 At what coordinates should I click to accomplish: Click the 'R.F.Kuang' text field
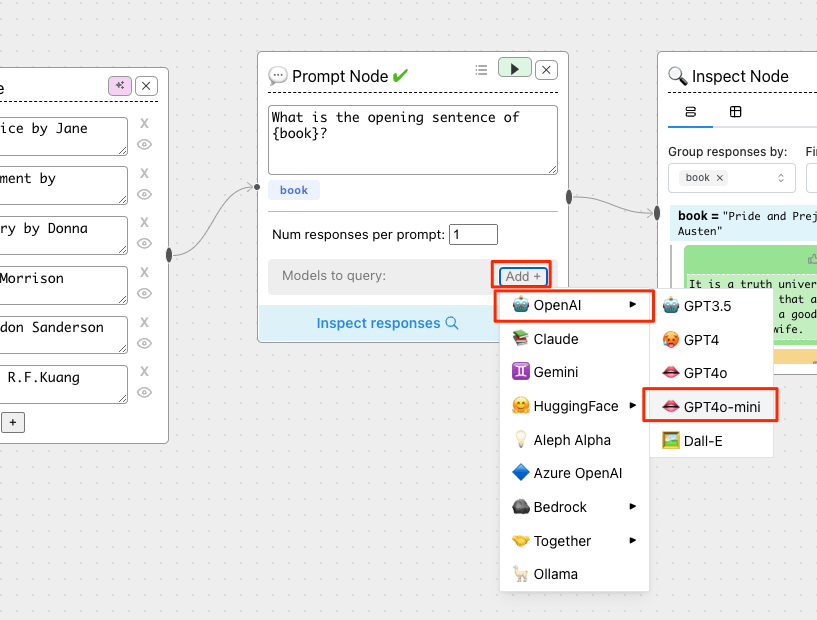pyautogui.click(x=63, y=384)
